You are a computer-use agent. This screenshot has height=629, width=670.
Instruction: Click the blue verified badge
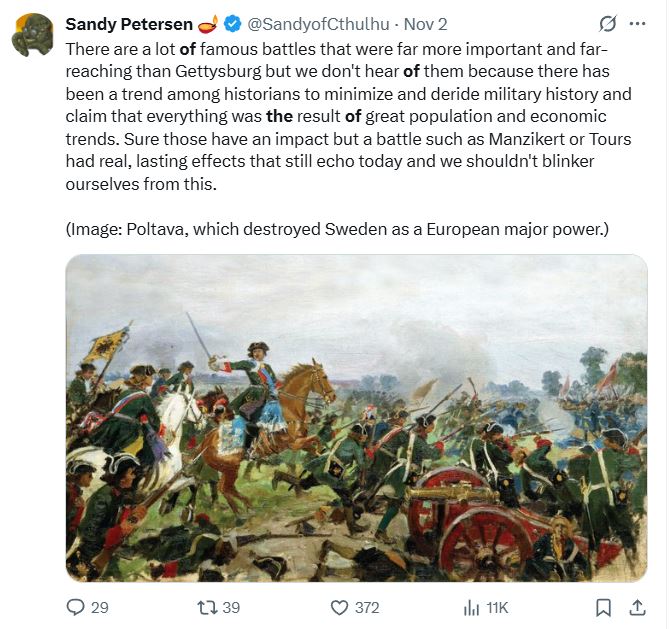coord(229,24)
